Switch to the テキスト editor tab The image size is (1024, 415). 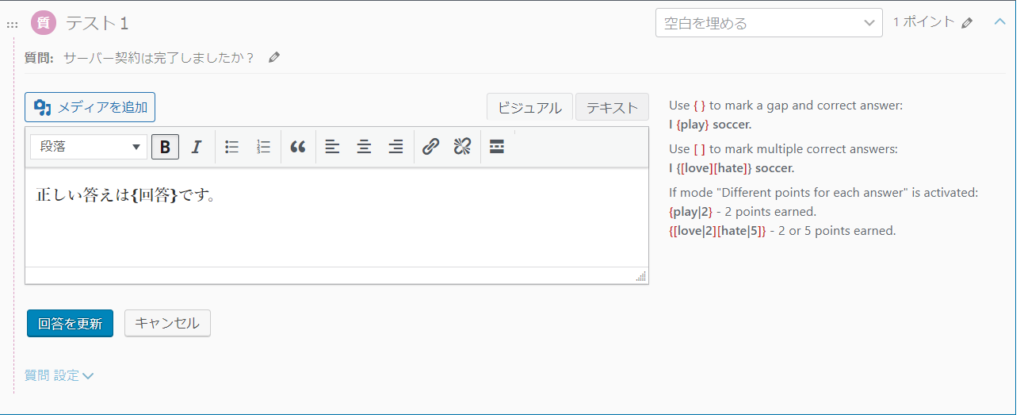(x=612, y=107)
